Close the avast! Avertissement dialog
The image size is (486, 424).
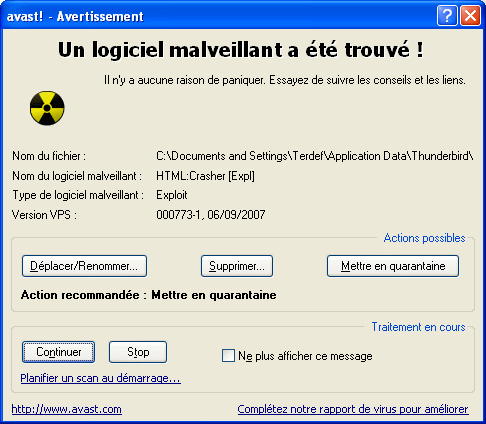[x=470, y=15]
